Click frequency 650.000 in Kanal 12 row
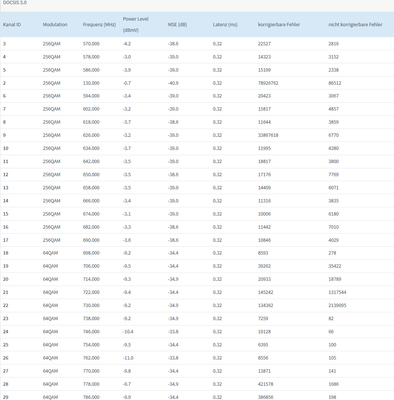The image size is (394, 400). (91, 175)
